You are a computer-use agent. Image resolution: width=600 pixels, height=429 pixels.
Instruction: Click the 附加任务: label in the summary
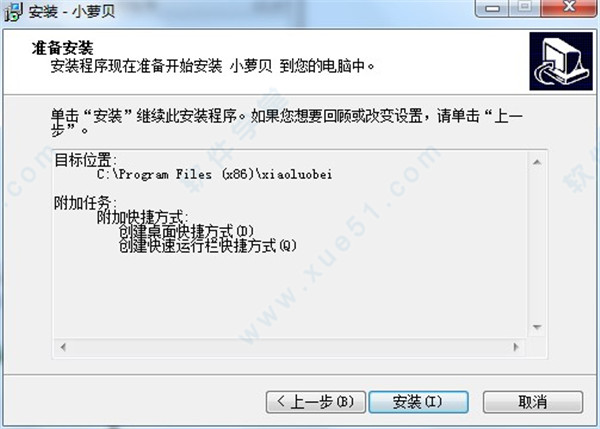[x=85, y=203]
